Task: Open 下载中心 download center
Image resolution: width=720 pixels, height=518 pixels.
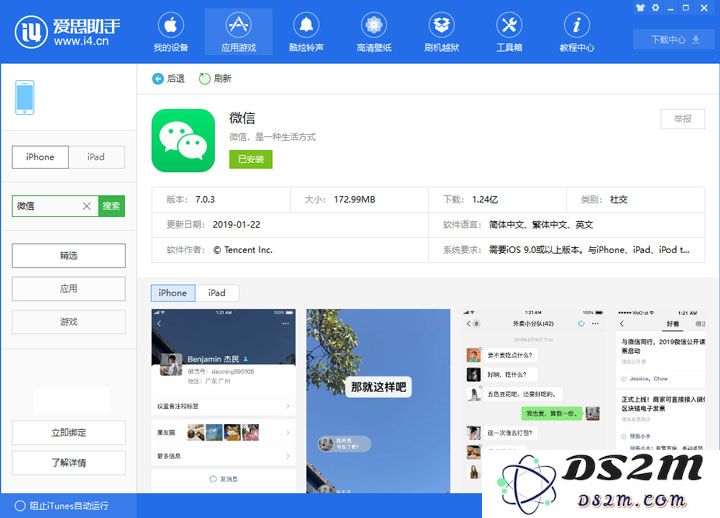Action: pos(675,39)
